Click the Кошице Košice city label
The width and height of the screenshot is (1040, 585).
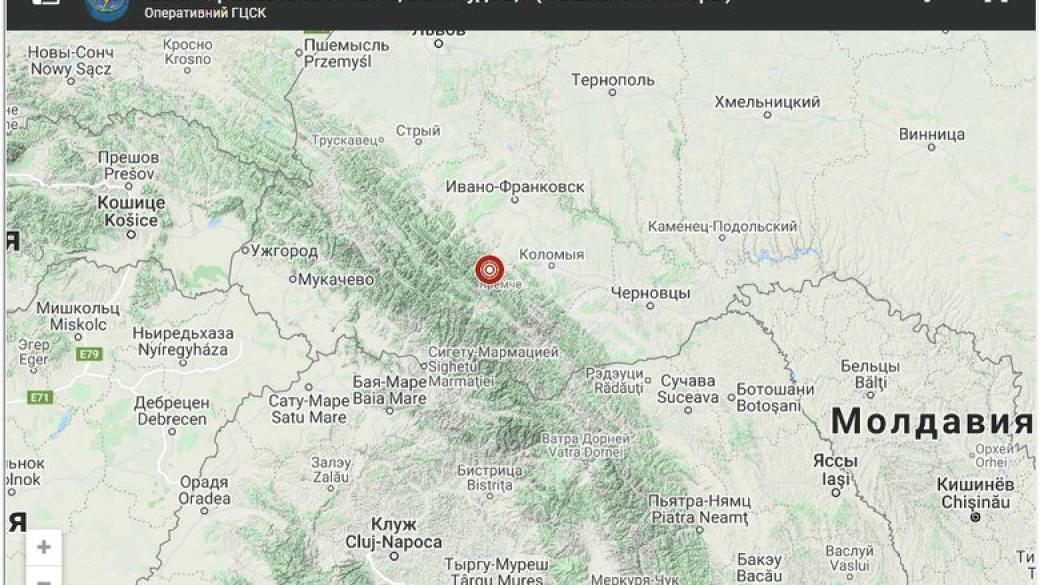click(131, 212)
